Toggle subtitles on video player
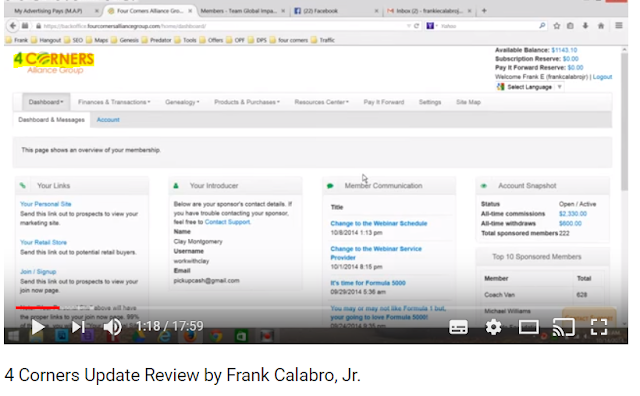This screenshot has height=396, width=640. coord(458,327)
